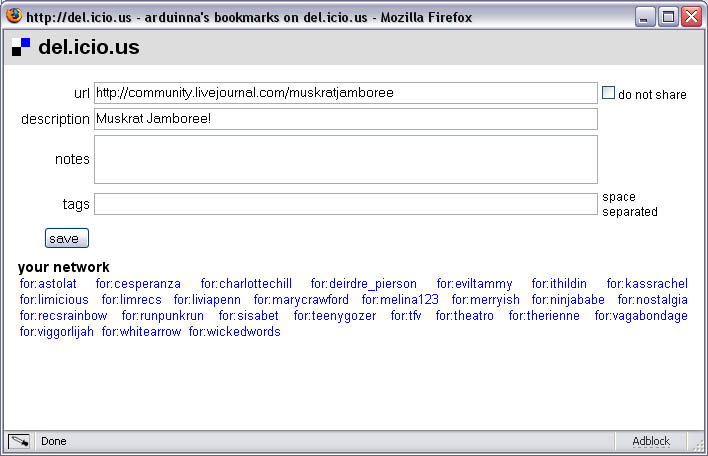Pick for:viggorlijah network tag
The image size is (708, 456).
click(56, 332)
